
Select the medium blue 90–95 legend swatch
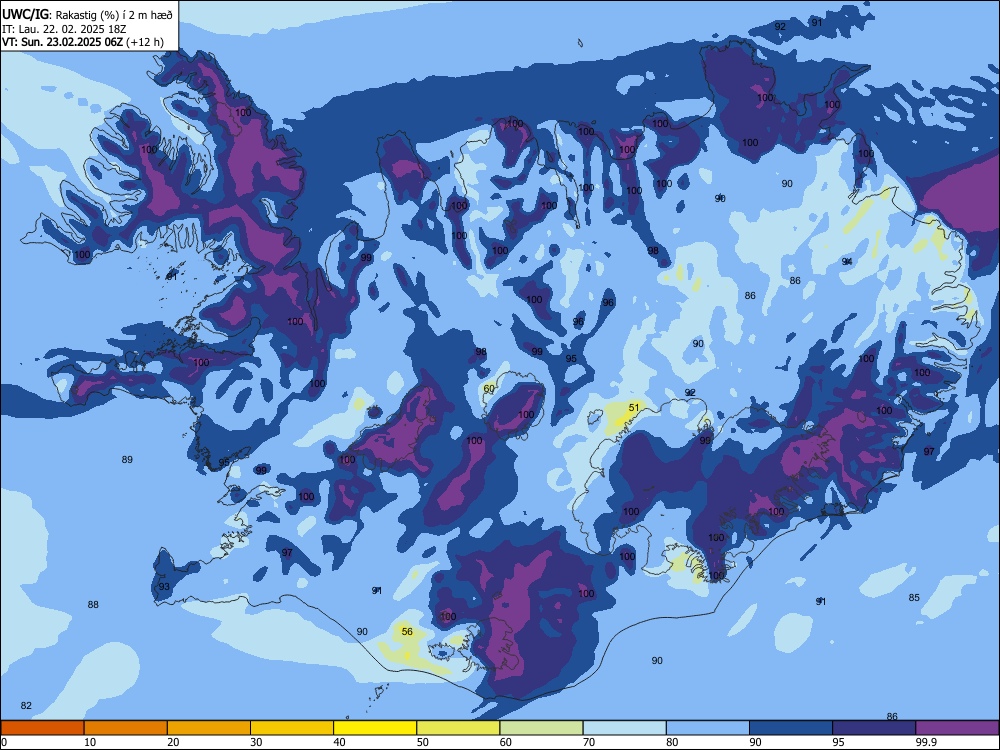click(791, 728)
